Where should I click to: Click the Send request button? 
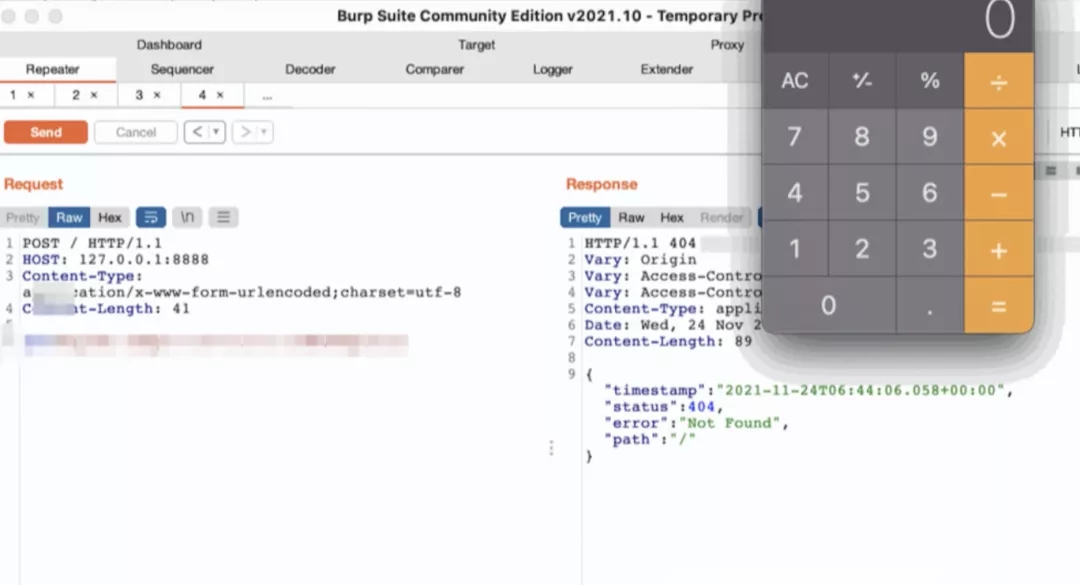[45, 132]
